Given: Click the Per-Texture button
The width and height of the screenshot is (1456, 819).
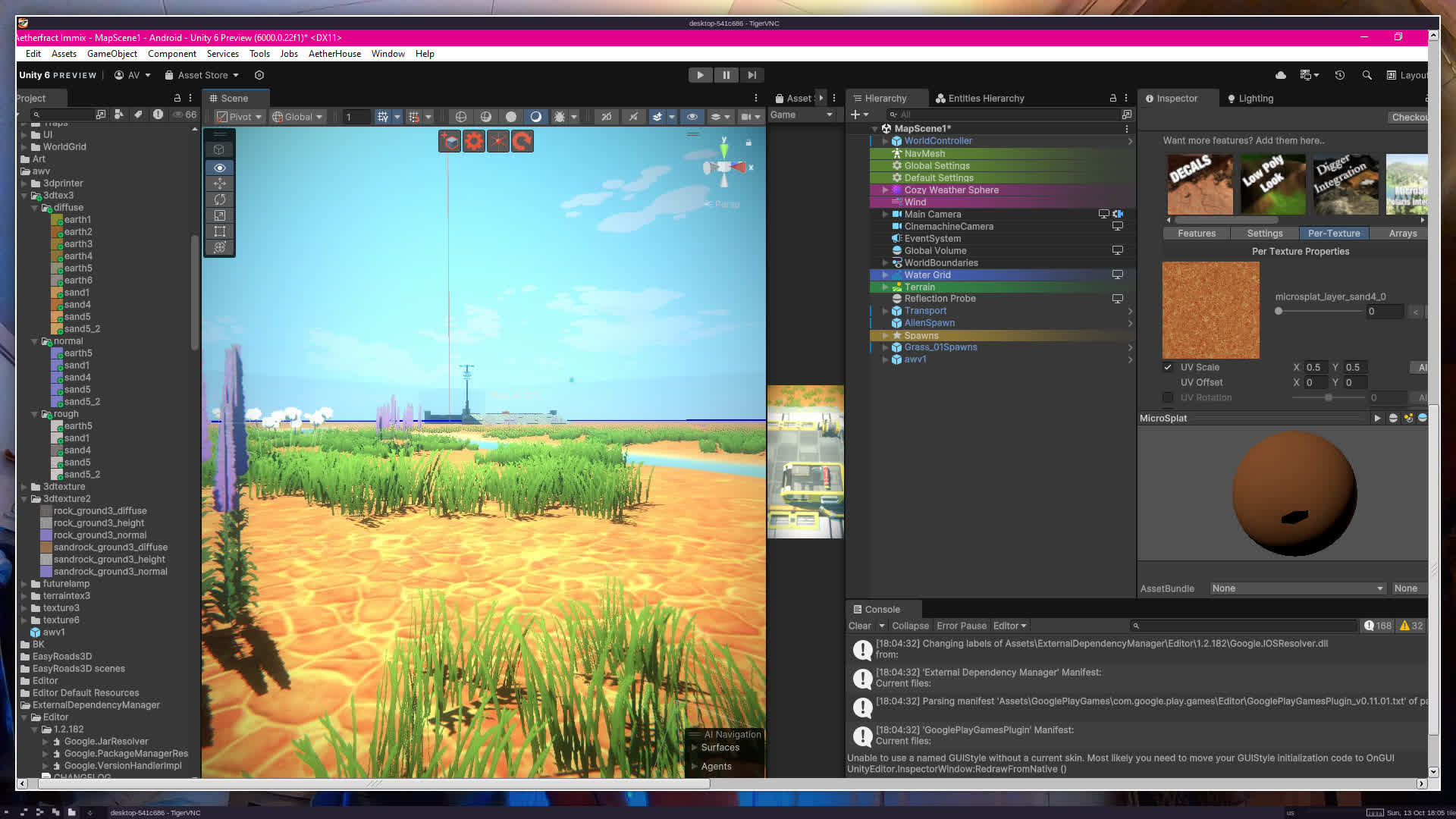Looking at the screenshot, I should click(x=1333, y=234).
